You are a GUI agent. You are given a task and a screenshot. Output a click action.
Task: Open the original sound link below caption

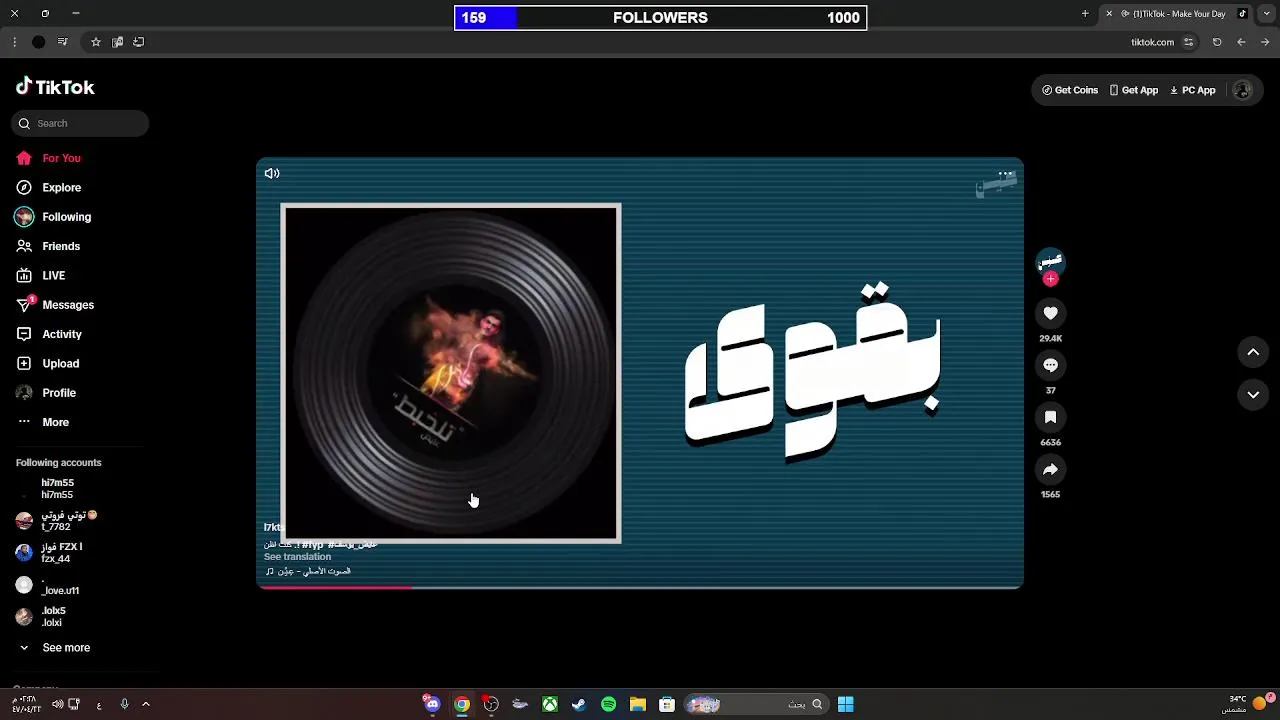click(x=309, y=571)
